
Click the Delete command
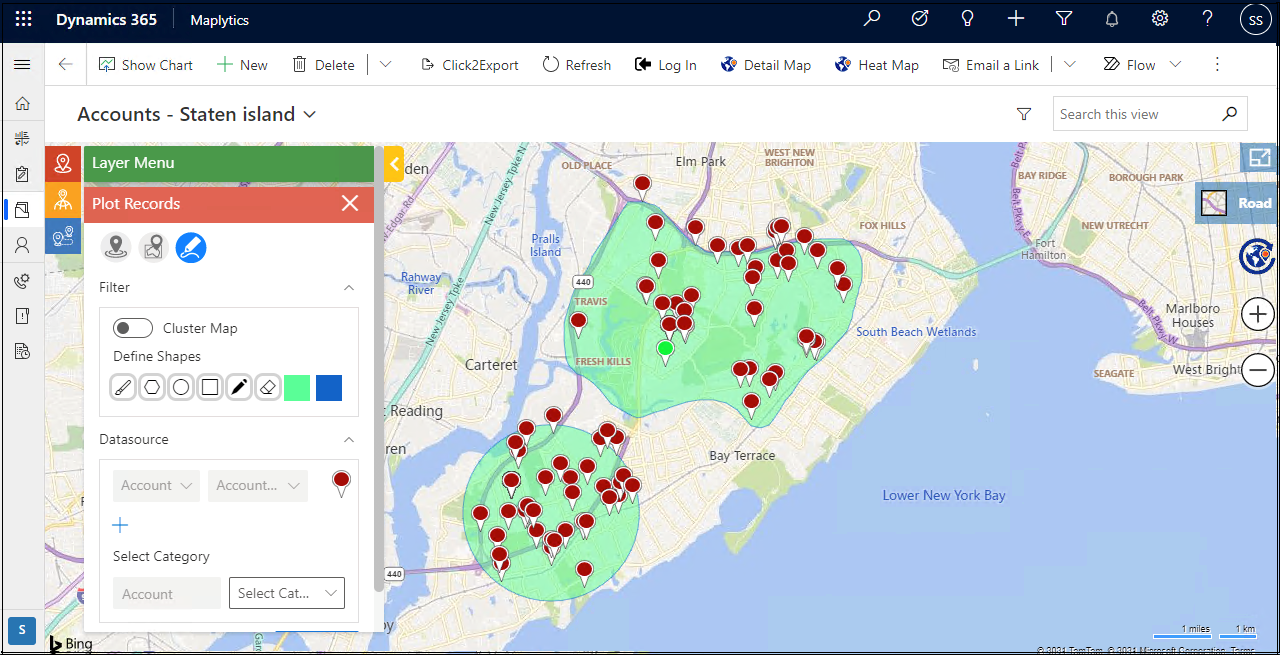pos(323,64)
